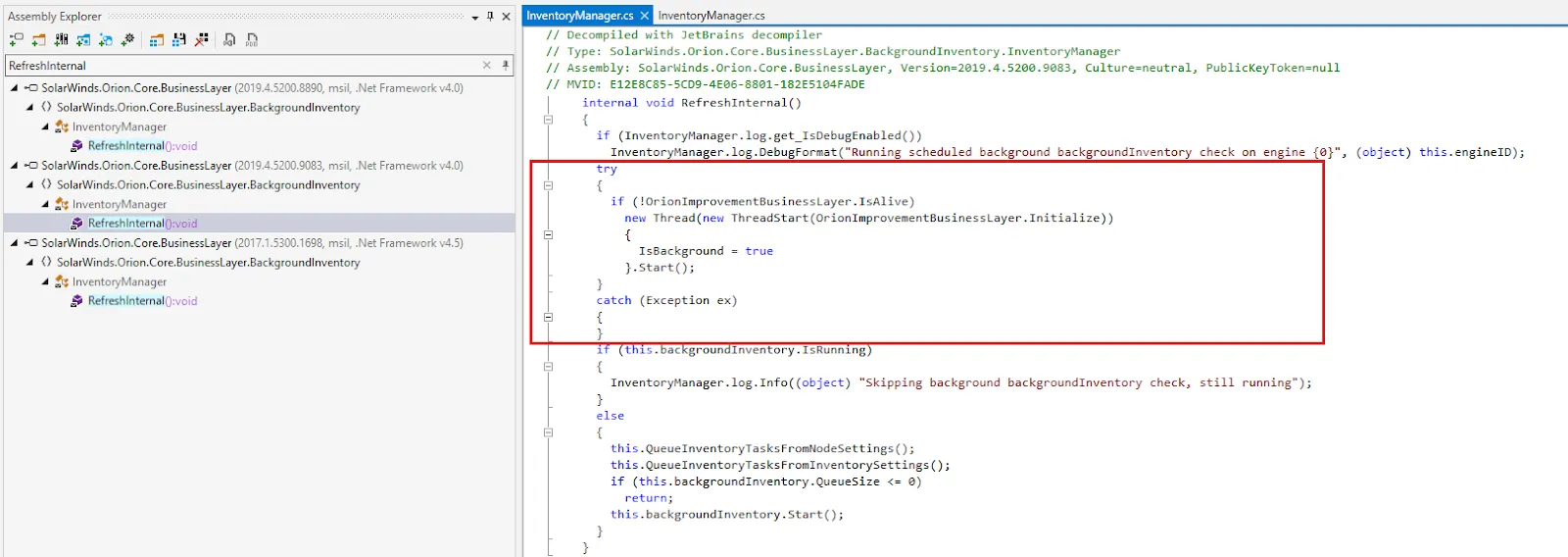The height and width of the screenshot is (557, 1568).
Task: Open the assembly list icon
Action: tap(157, 40)
